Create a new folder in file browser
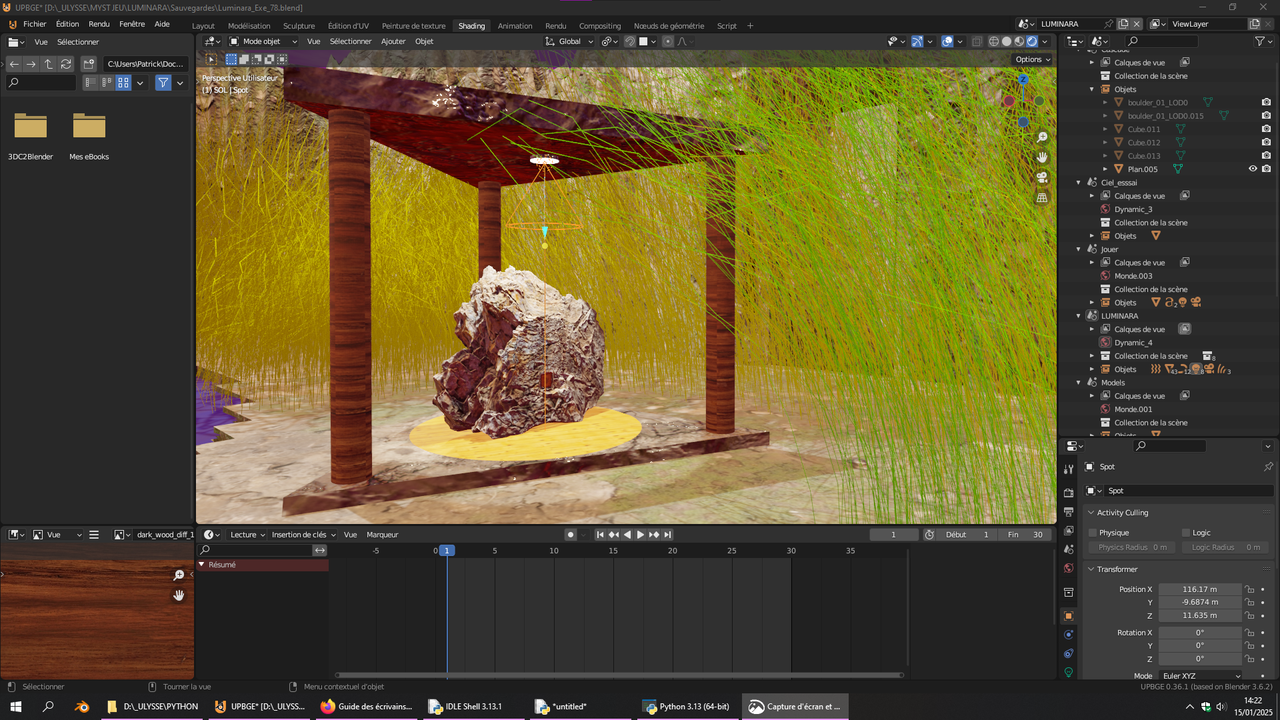This screenshot has width=1280, height=720. 89,64
